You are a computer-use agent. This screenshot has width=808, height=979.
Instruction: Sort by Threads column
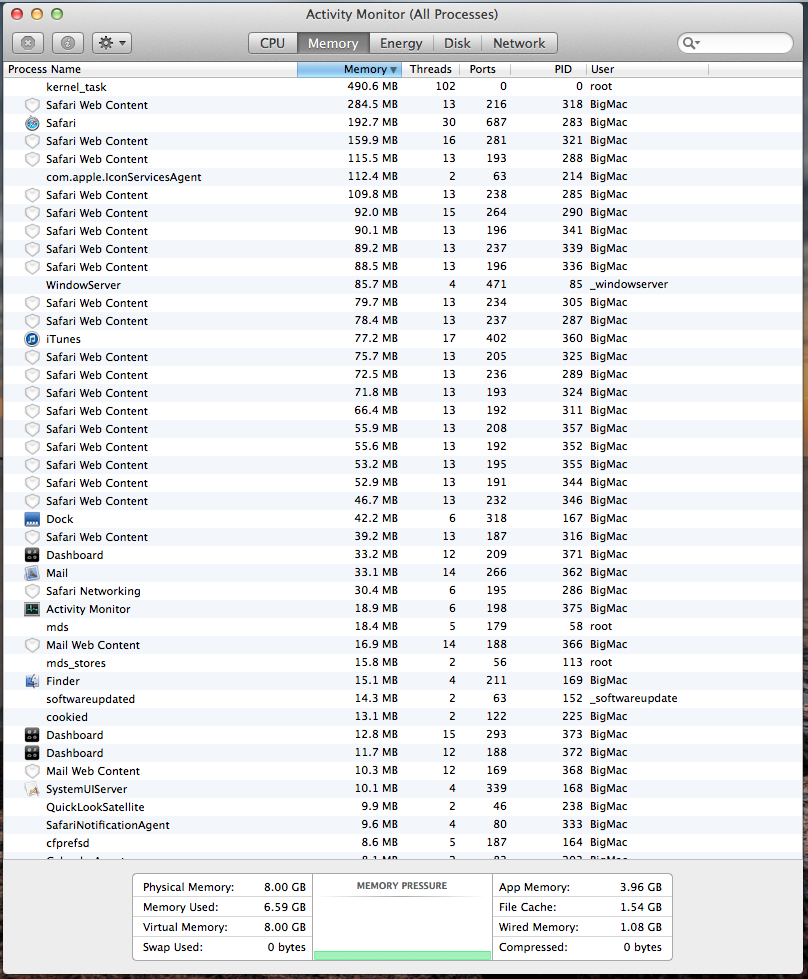tap(431, 69)
